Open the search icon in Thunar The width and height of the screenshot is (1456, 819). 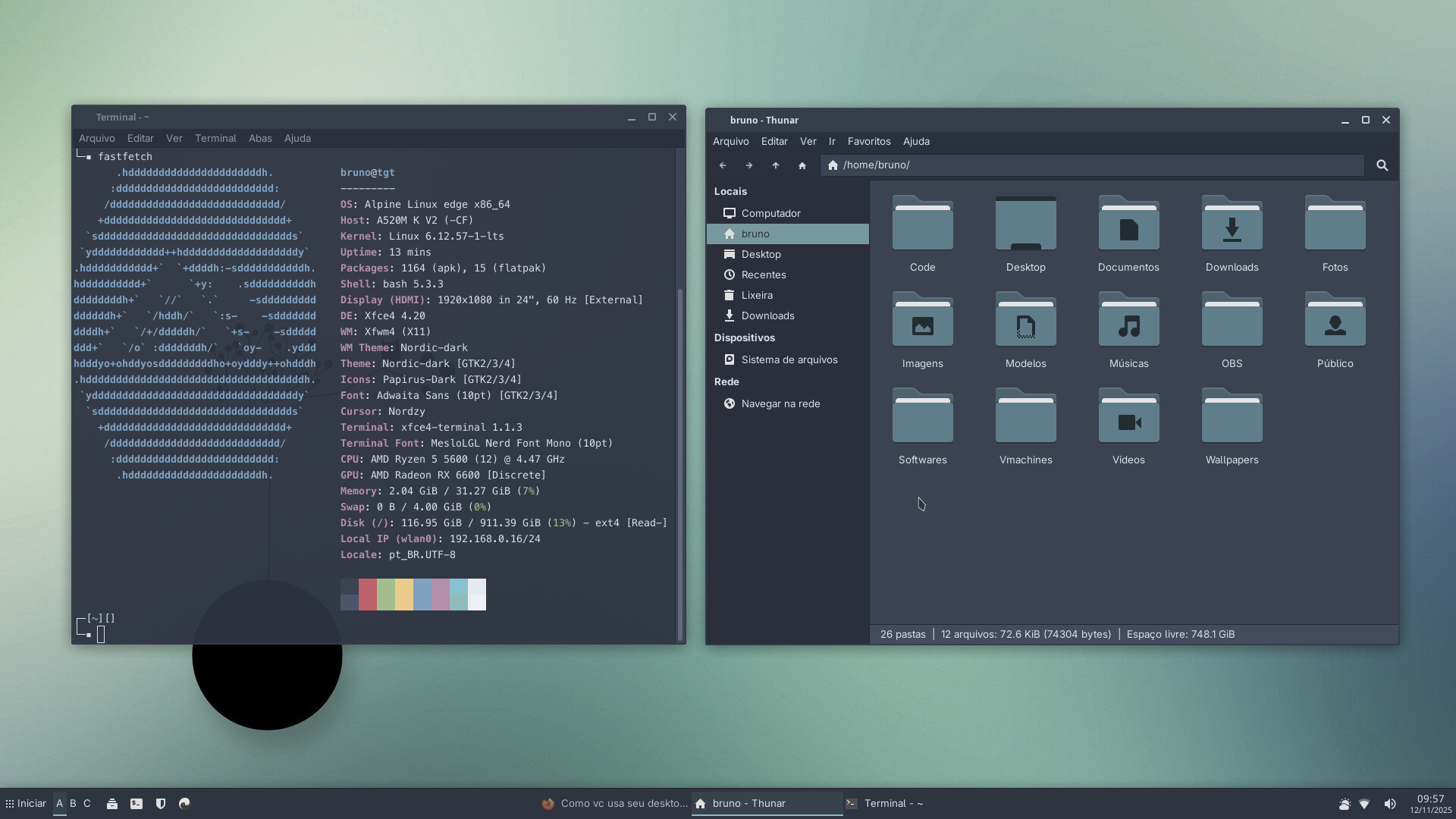pyautogui.click(x=1382, y=165)
